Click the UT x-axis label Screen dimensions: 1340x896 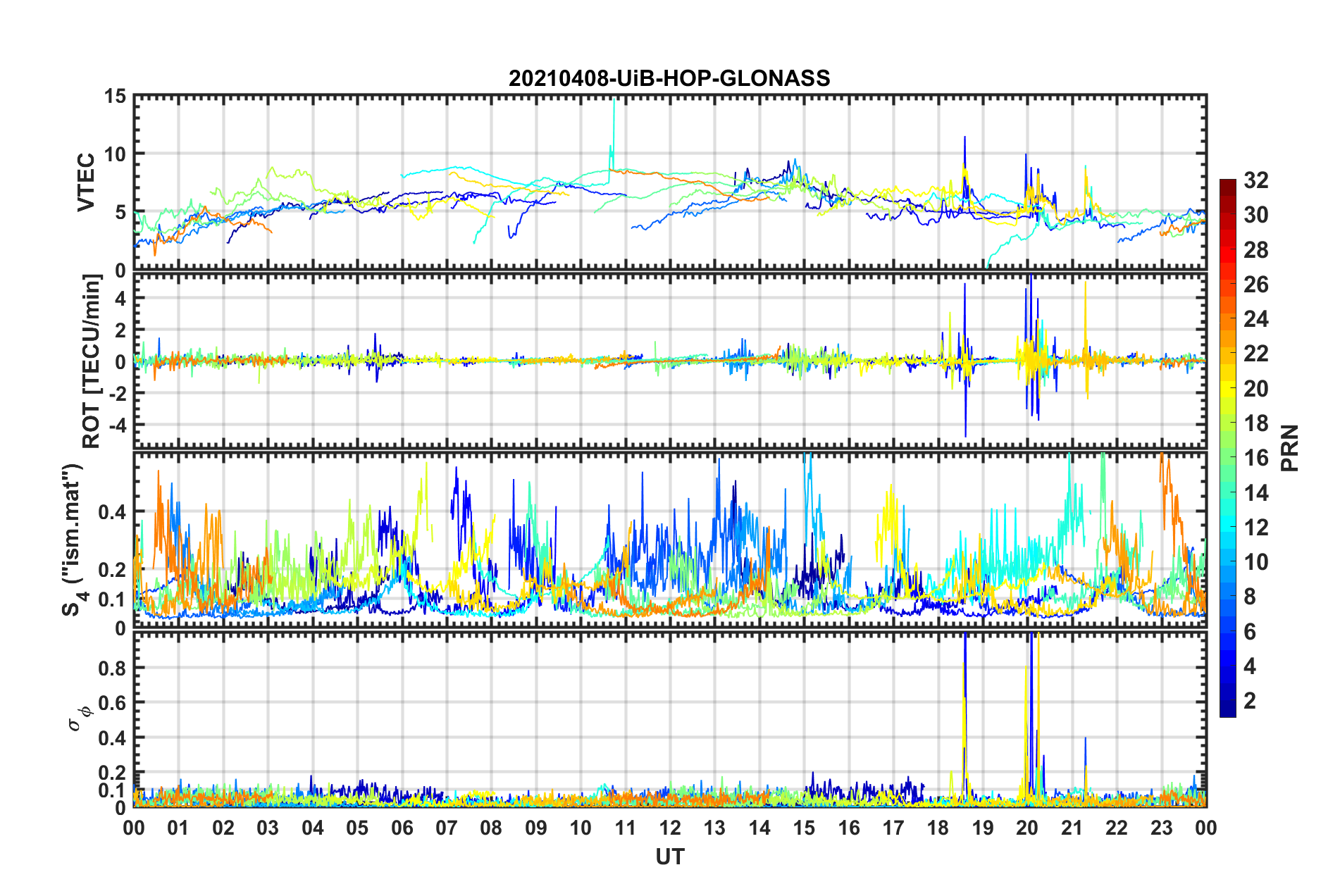(x=669, y=857)
